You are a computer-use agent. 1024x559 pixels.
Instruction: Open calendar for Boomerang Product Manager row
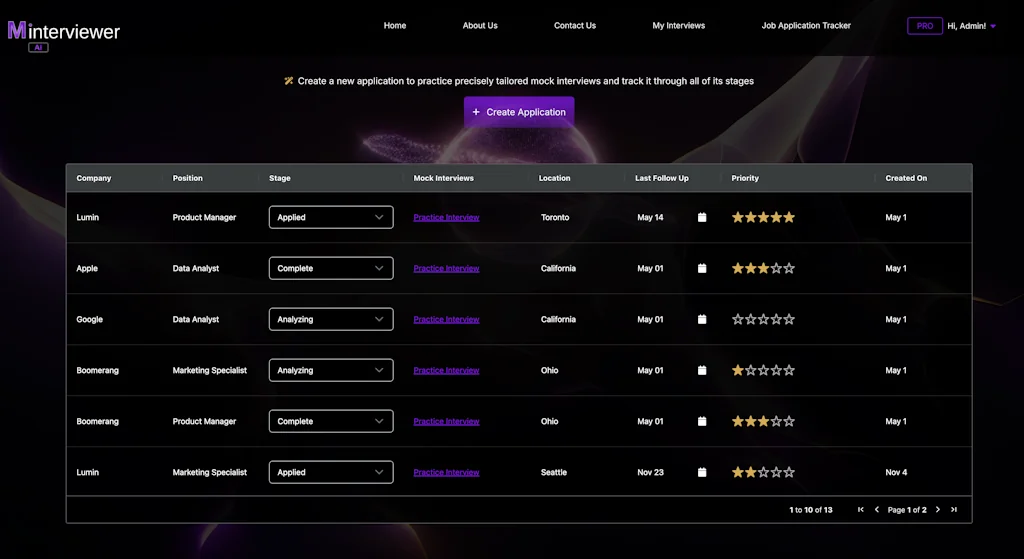coord(702,421)
